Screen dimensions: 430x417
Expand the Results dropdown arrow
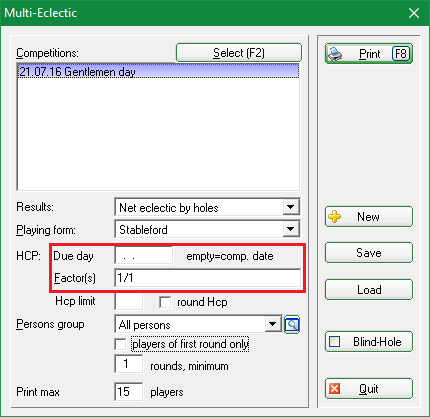pos(291,207)
